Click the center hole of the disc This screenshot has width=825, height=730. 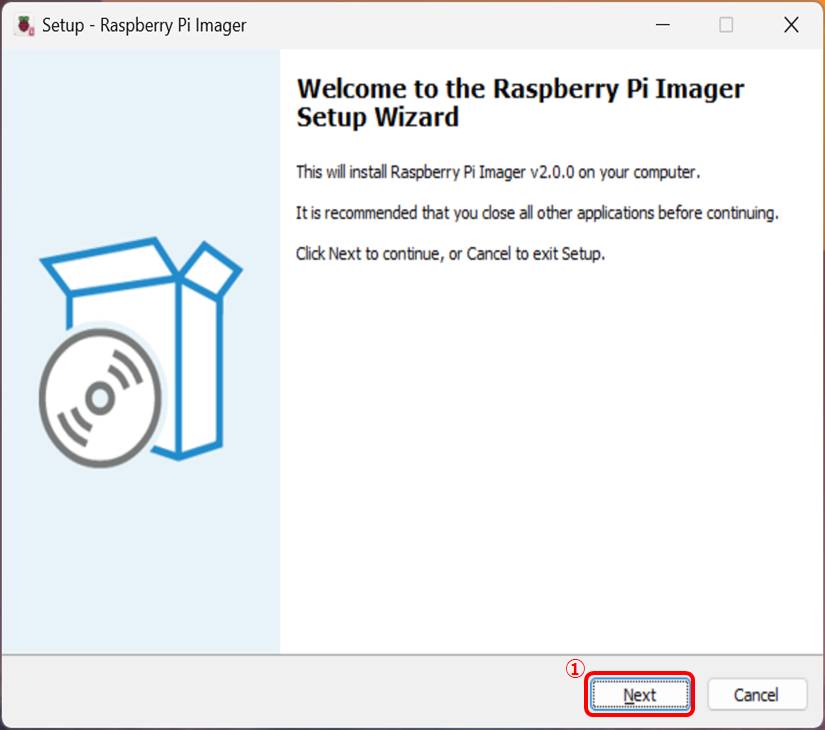(99, 398)
